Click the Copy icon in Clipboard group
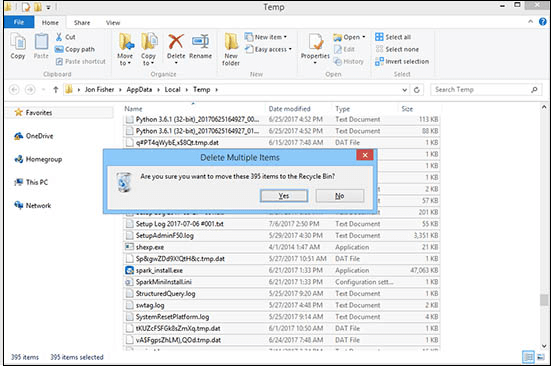The image size is (551, 366). click(18, 42)
